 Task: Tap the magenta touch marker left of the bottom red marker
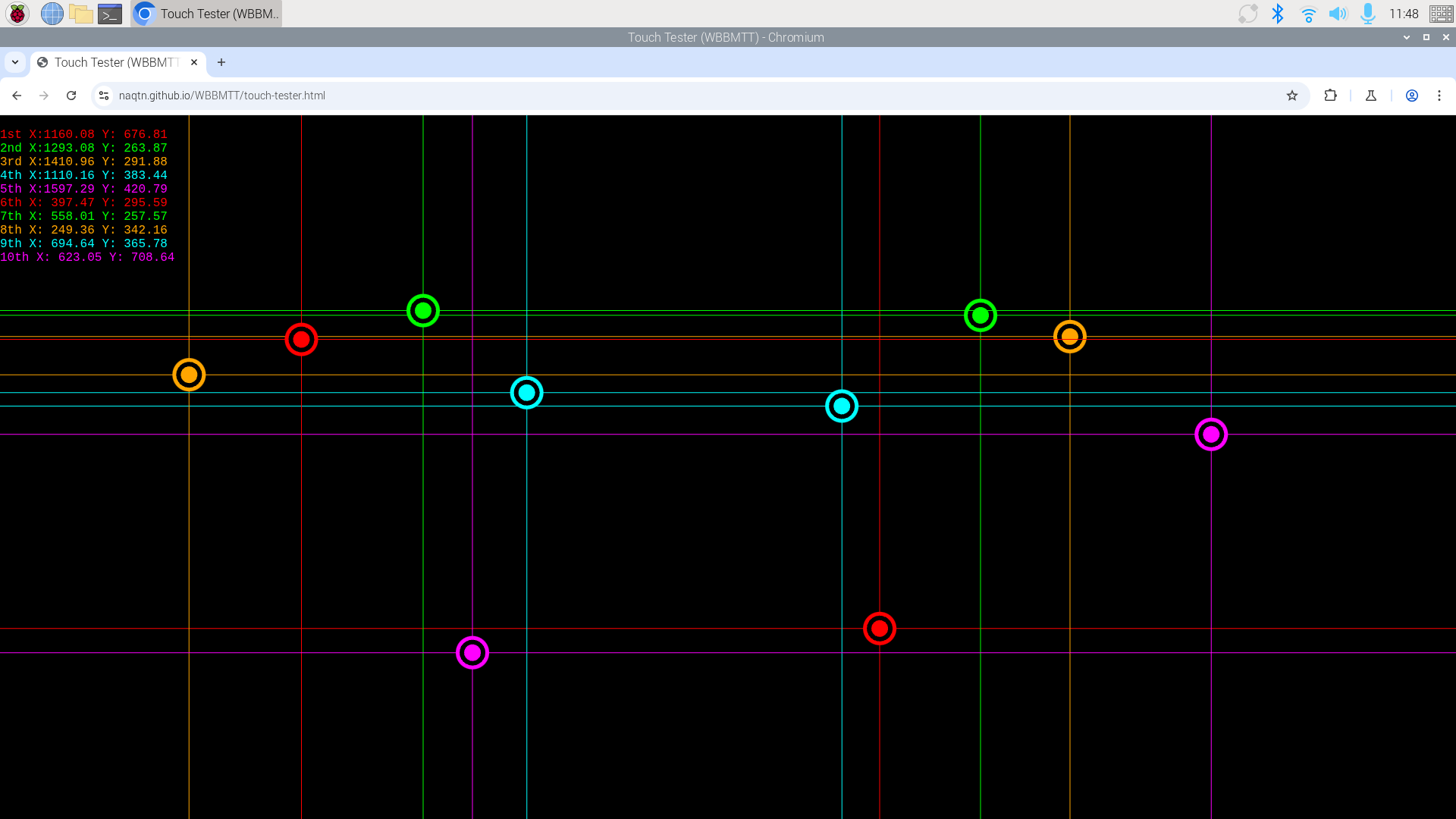472,653
